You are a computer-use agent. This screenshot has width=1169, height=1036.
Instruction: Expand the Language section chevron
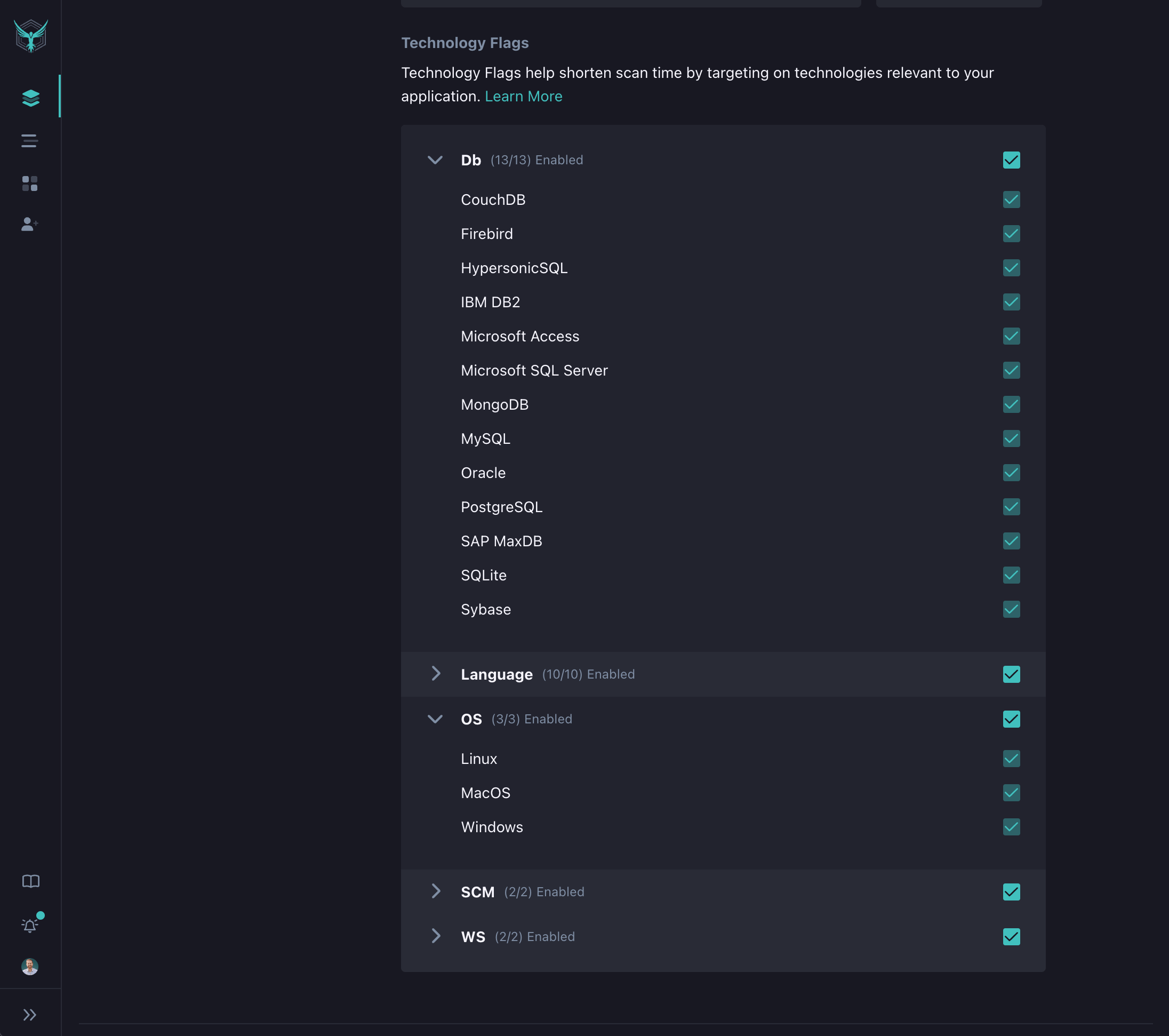click(x=436, y=674)
